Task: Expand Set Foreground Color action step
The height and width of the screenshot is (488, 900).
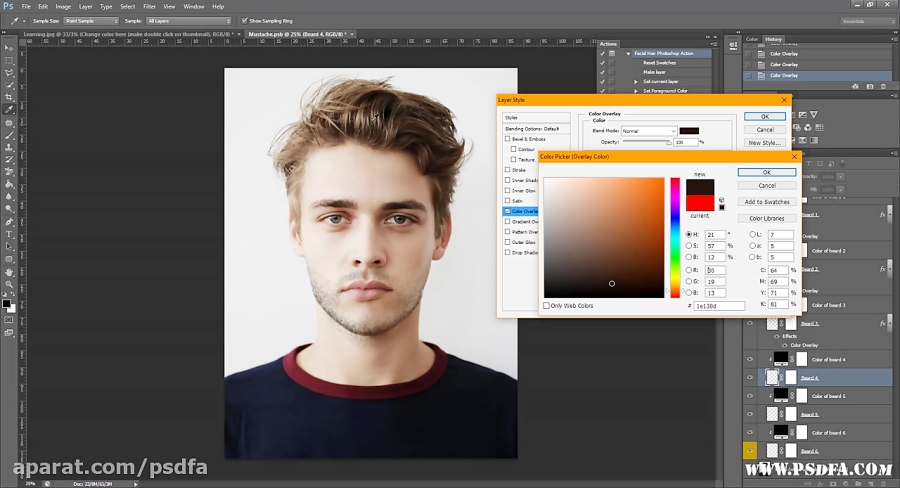Action: pos(635,91)
